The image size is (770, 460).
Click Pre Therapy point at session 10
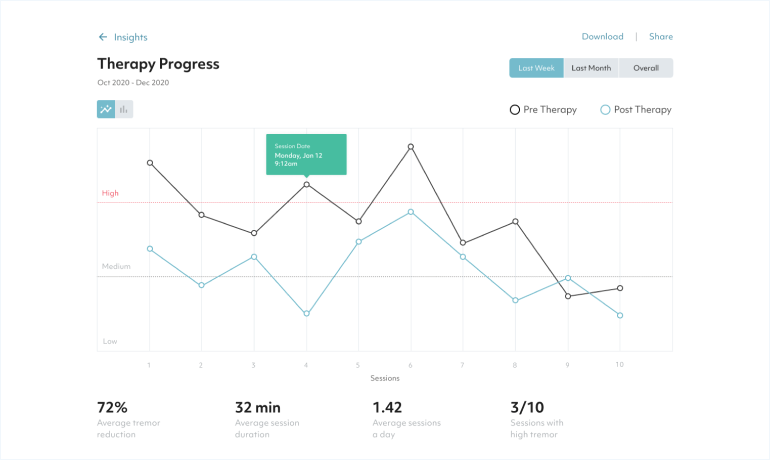pos(620,288)
